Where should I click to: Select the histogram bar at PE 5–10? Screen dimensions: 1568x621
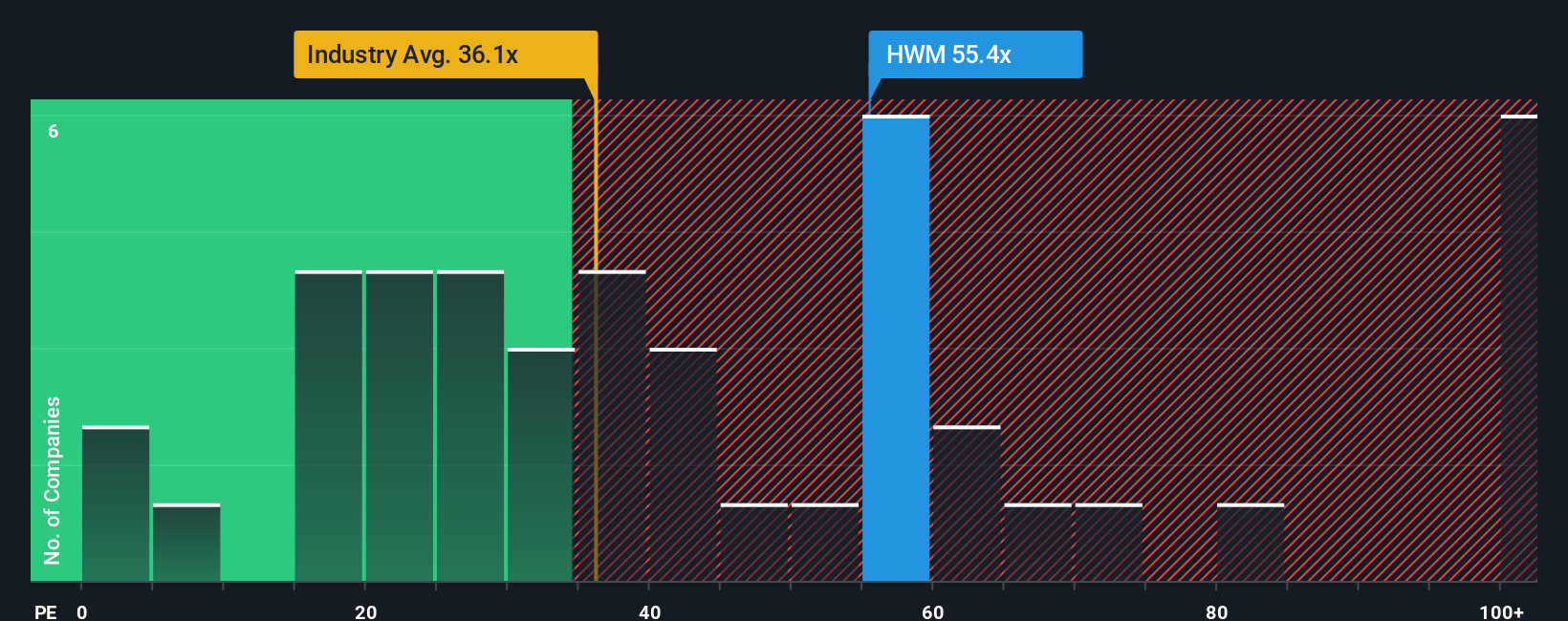[x=186, y=543]
